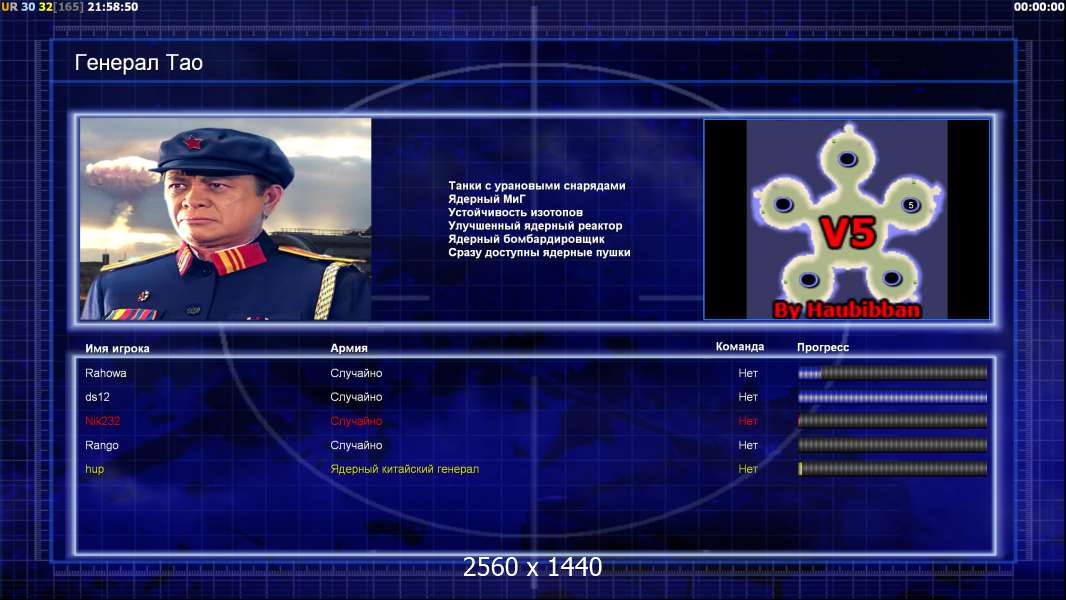Select 'Улучшенный ядерный реактор' line
The width and height of the screenshot is (1066, 600).
535,226
